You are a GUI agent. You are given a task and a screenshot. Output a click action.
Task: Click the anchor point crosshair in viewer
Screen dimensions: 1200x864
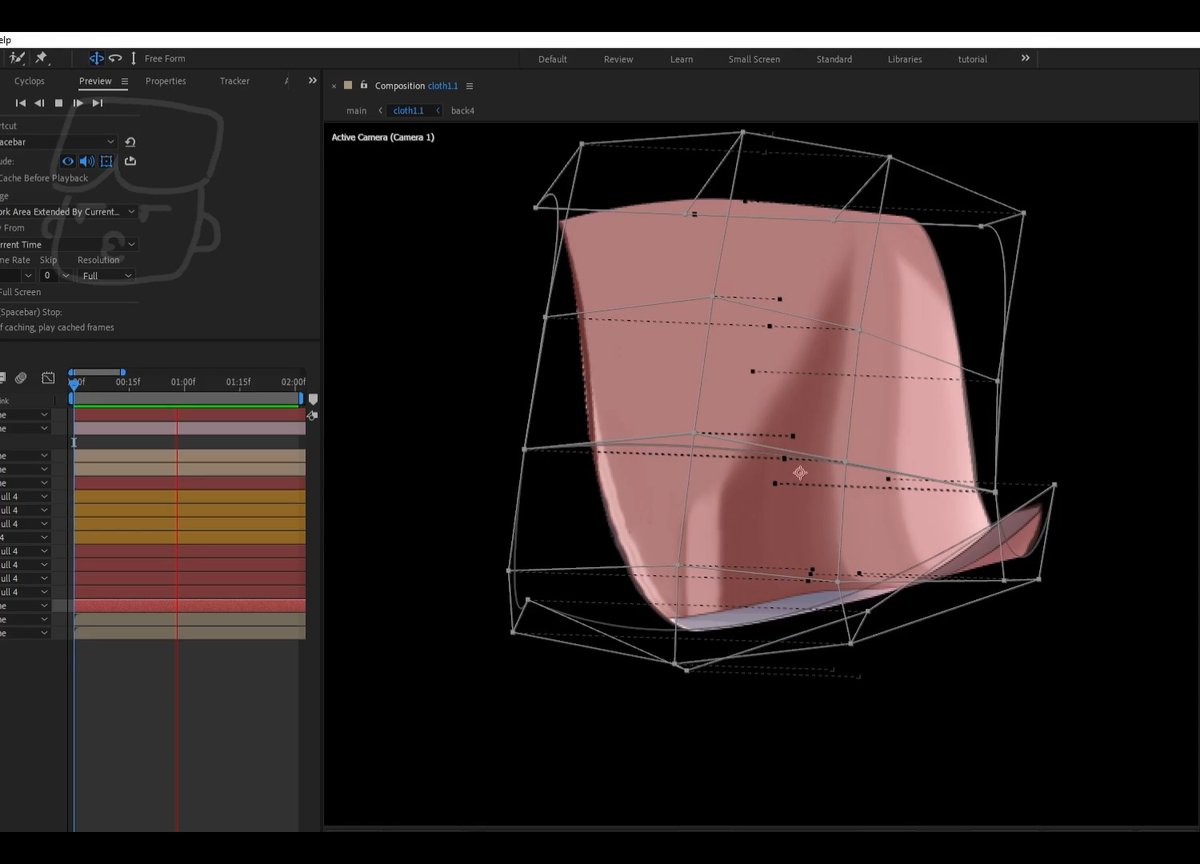pyautogui.click(x=799, y=472)
